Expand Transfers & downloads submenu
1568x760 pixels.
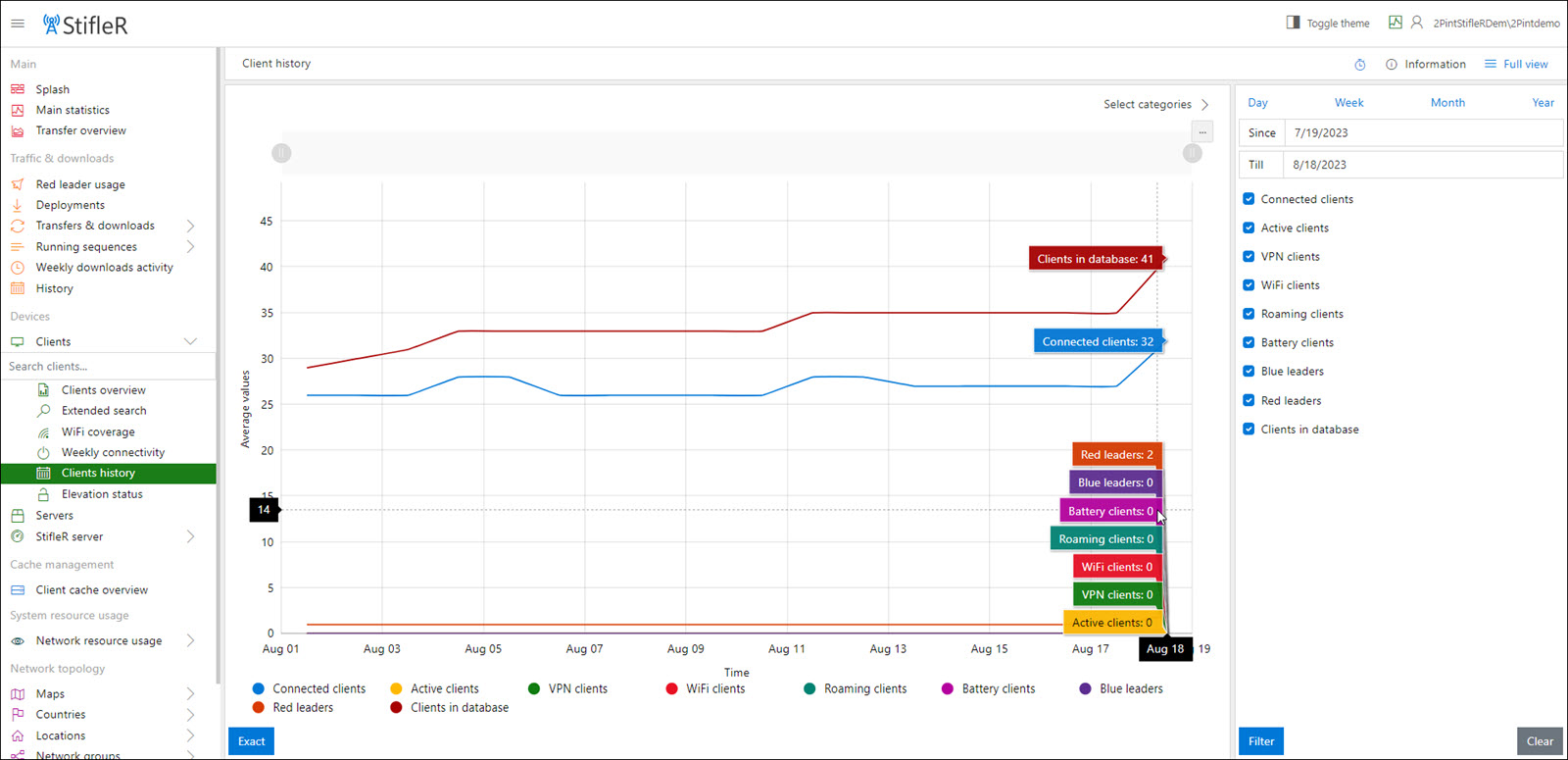[x=190, y=226]
